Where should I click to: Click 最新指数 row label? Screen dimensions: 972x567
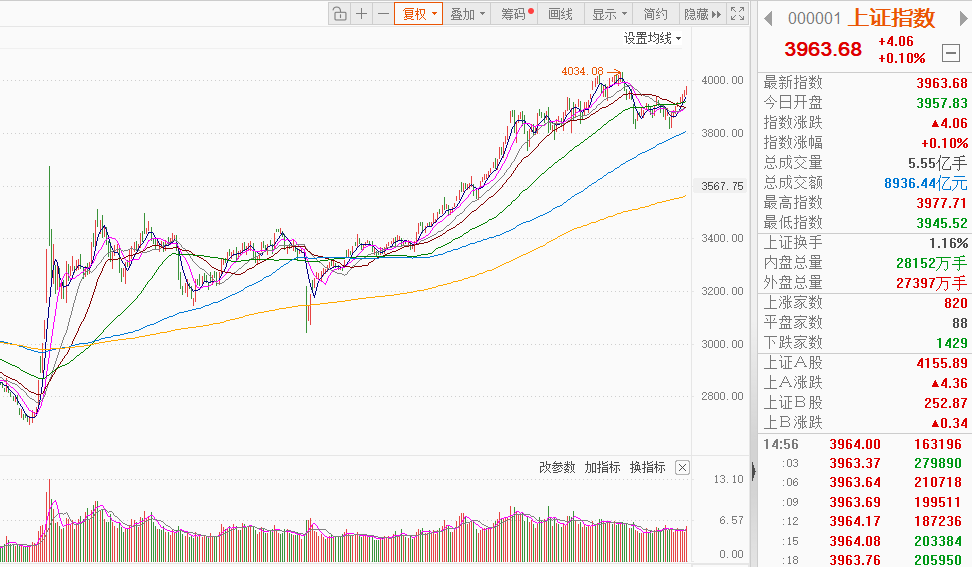(x=793, y=82)
